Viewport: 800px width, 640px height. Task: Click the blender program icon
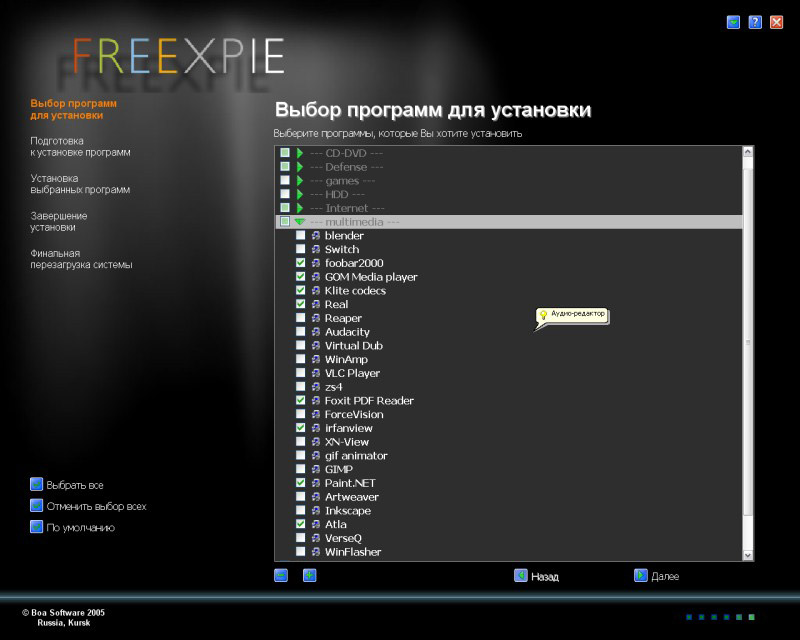coord(316,235)
